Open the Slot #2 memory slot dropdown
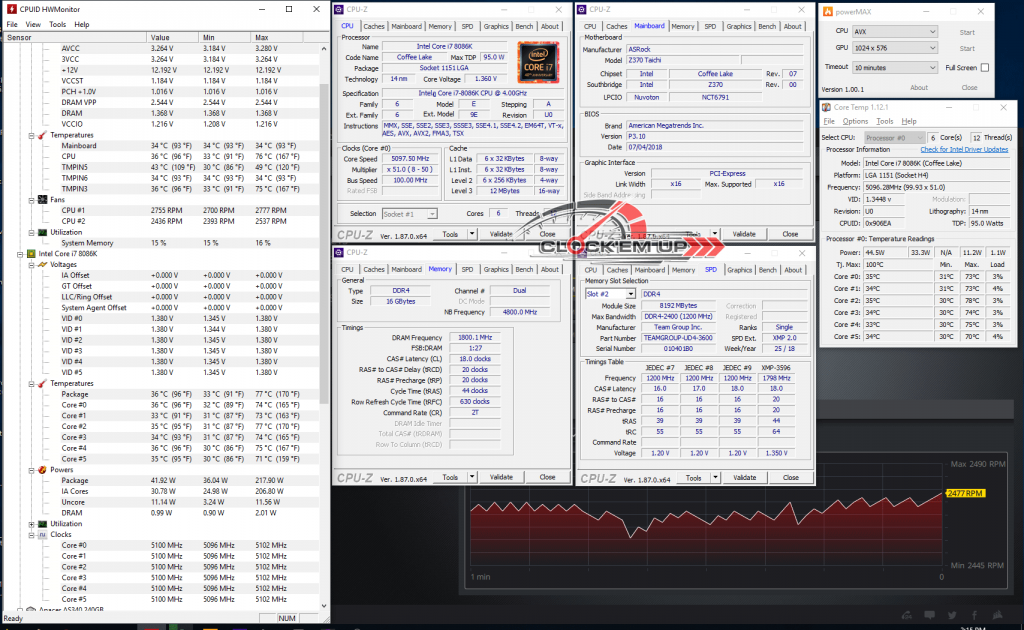 pyautogui.click(x=610, y=294)
